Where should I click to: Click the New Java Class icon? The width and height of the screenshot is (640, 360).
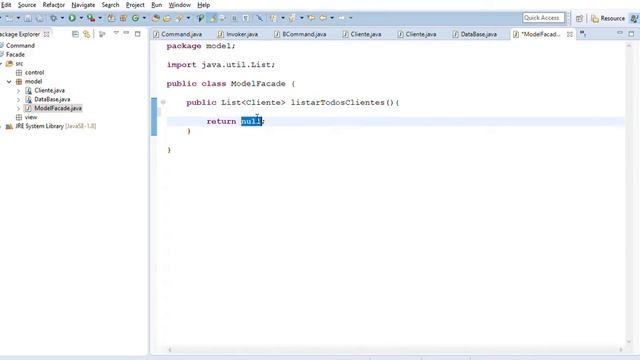[135, 18]
